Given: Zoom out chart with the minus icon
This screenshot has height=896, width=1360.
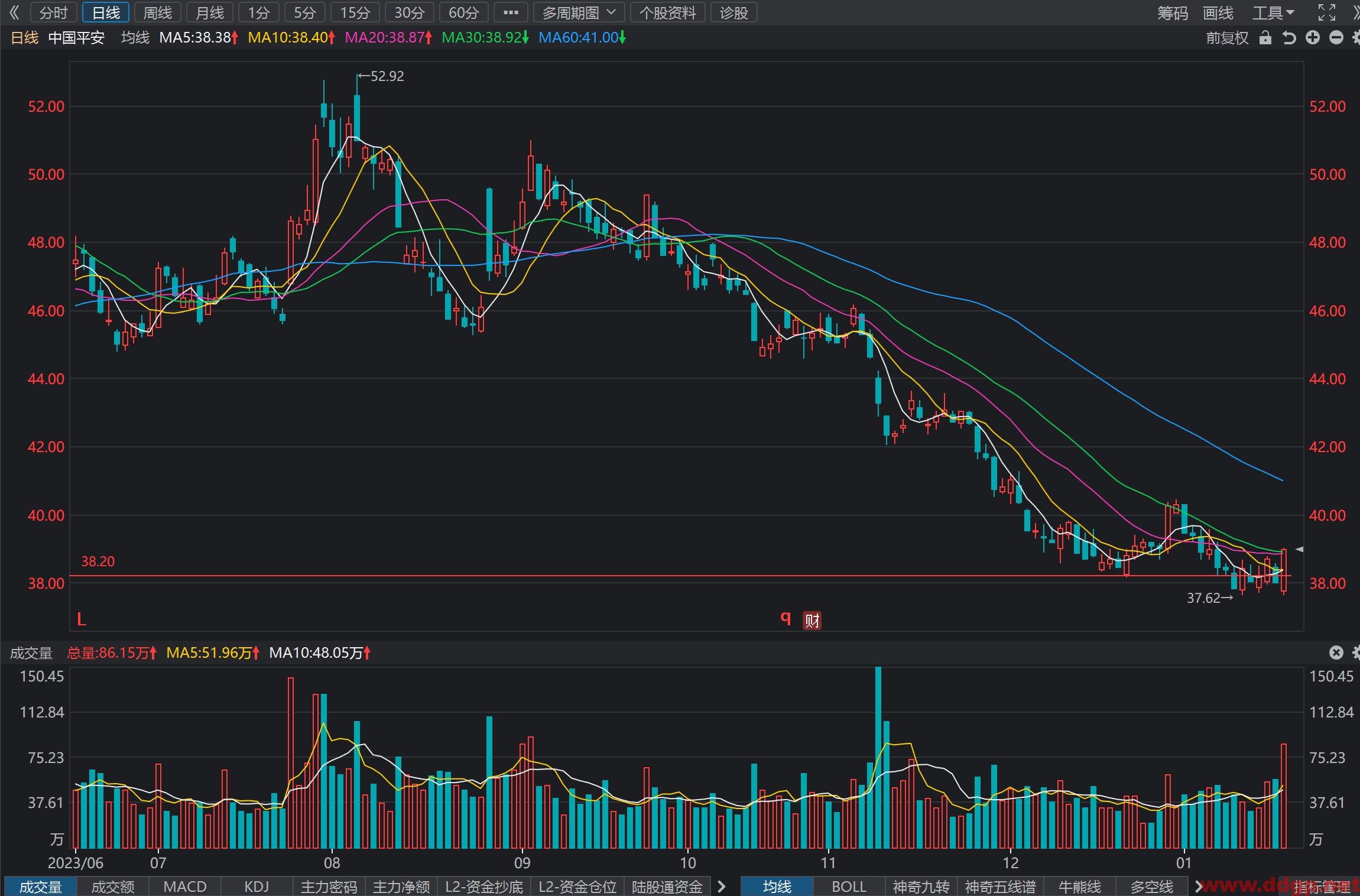Looking at the screenshot, I should point(1336,38).
